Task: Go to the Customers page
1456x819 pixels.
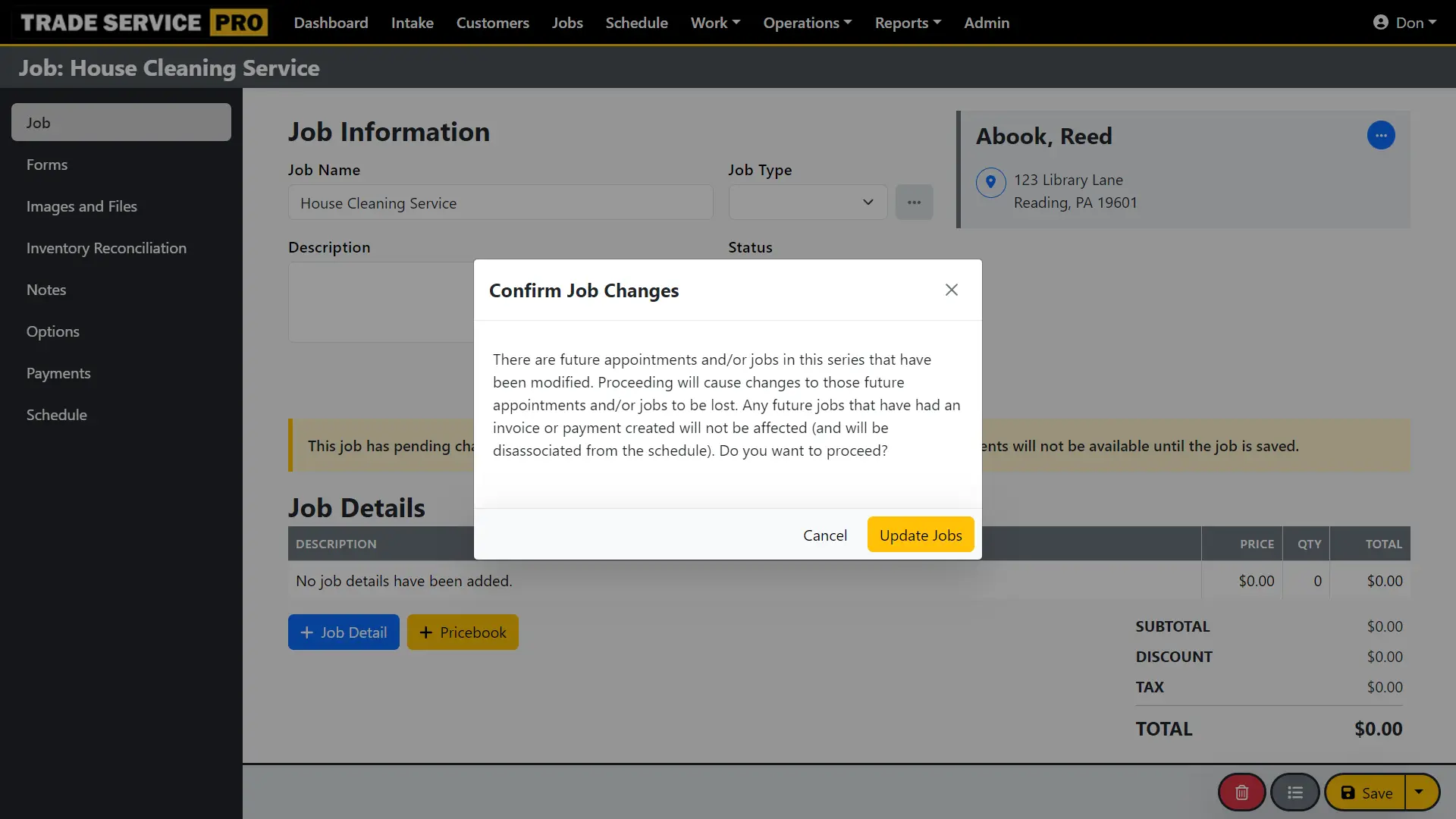Action: coord(492,23)
